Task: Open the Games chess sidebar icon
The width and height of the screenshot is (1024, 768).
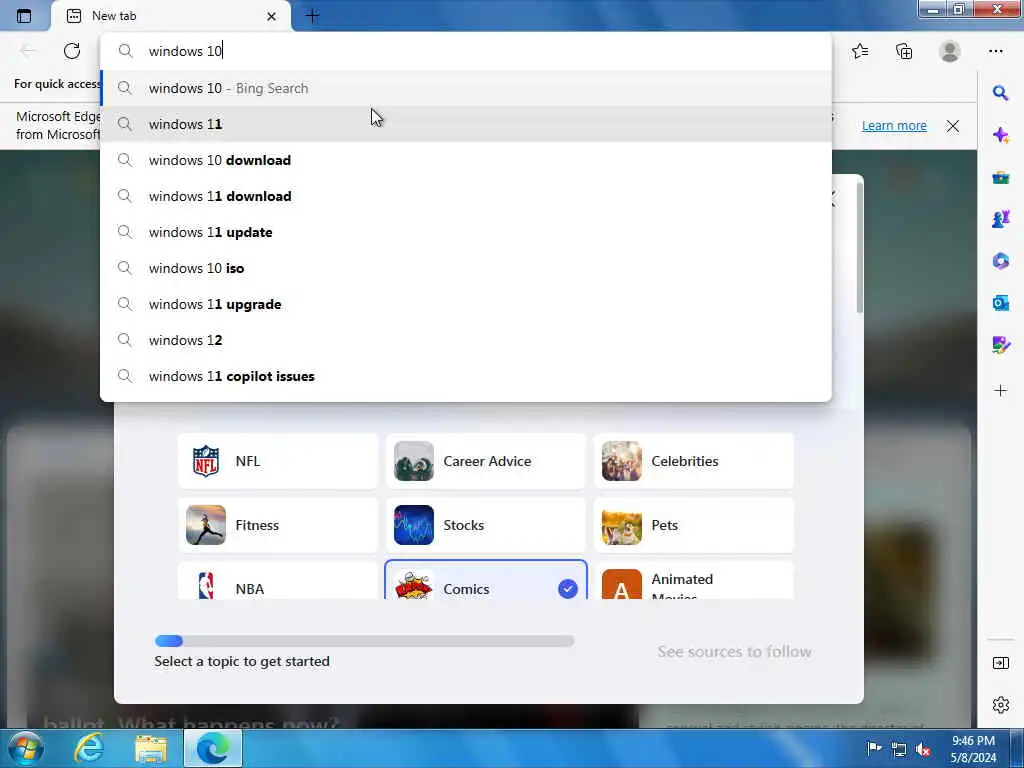Action: coord(1000,219)
